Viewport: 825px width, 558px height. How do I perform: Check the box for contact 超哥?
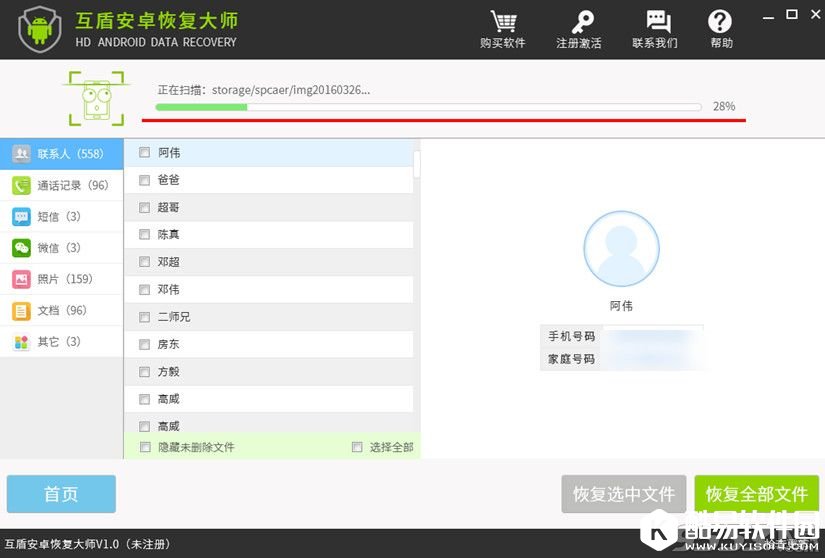pos(144,207)
